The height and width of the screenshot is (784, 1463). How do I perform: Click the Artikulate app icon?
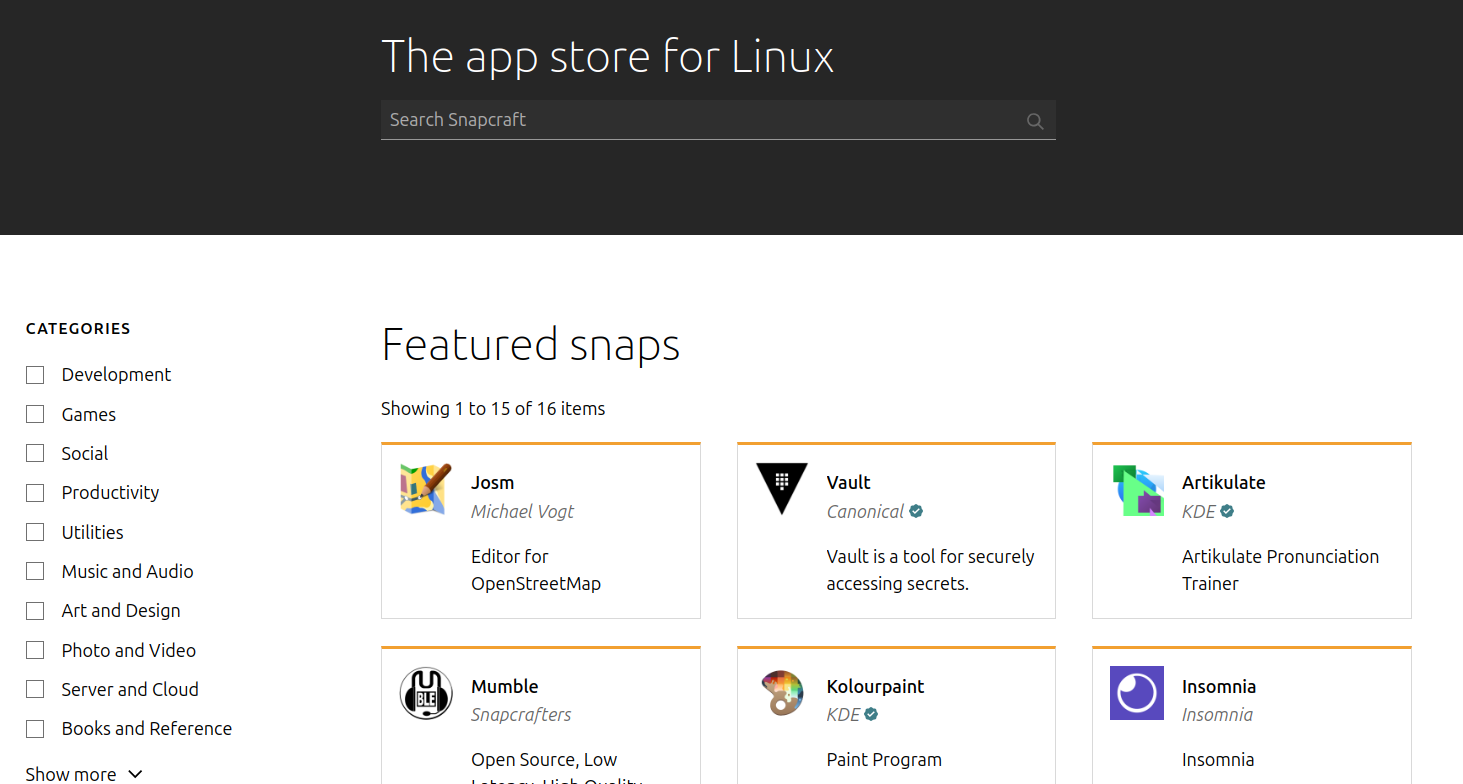coord(1137,489)
